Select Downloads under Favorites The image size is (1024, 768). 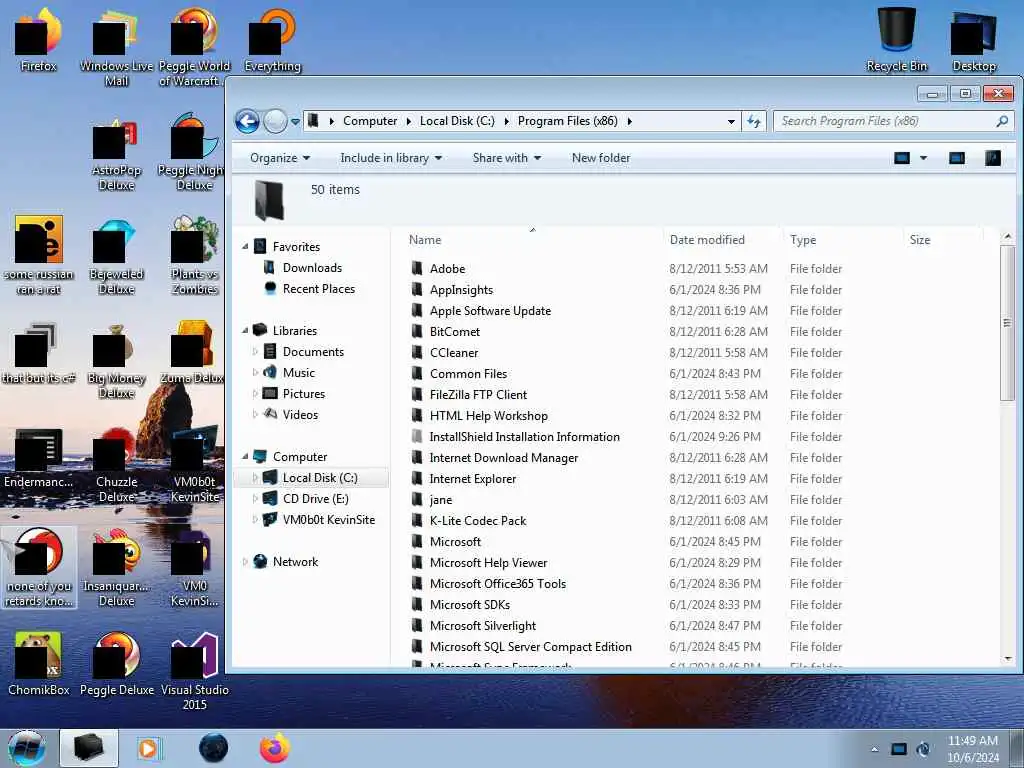coord(312,268)
